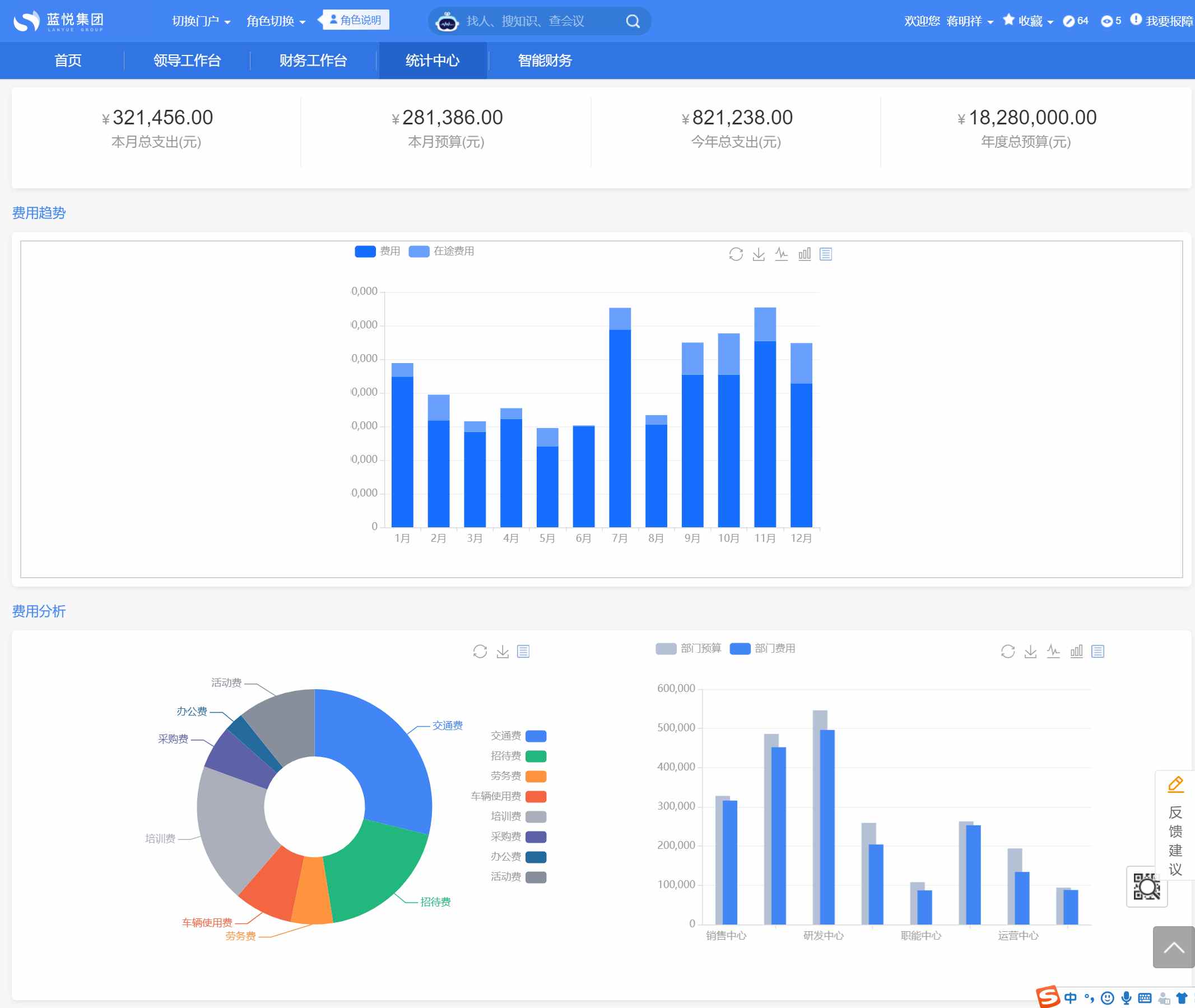Refresh the department budget chart
The height and width of the screenshot is (1008, 1195).
click(x=1008, y=652)
